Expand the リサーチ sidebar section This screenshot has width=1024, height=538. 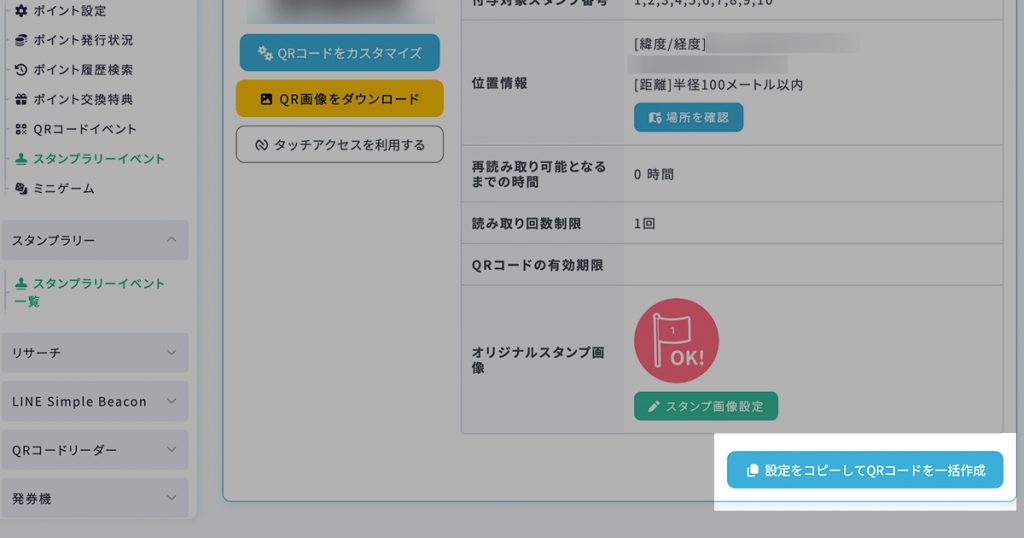pos(171,353)
